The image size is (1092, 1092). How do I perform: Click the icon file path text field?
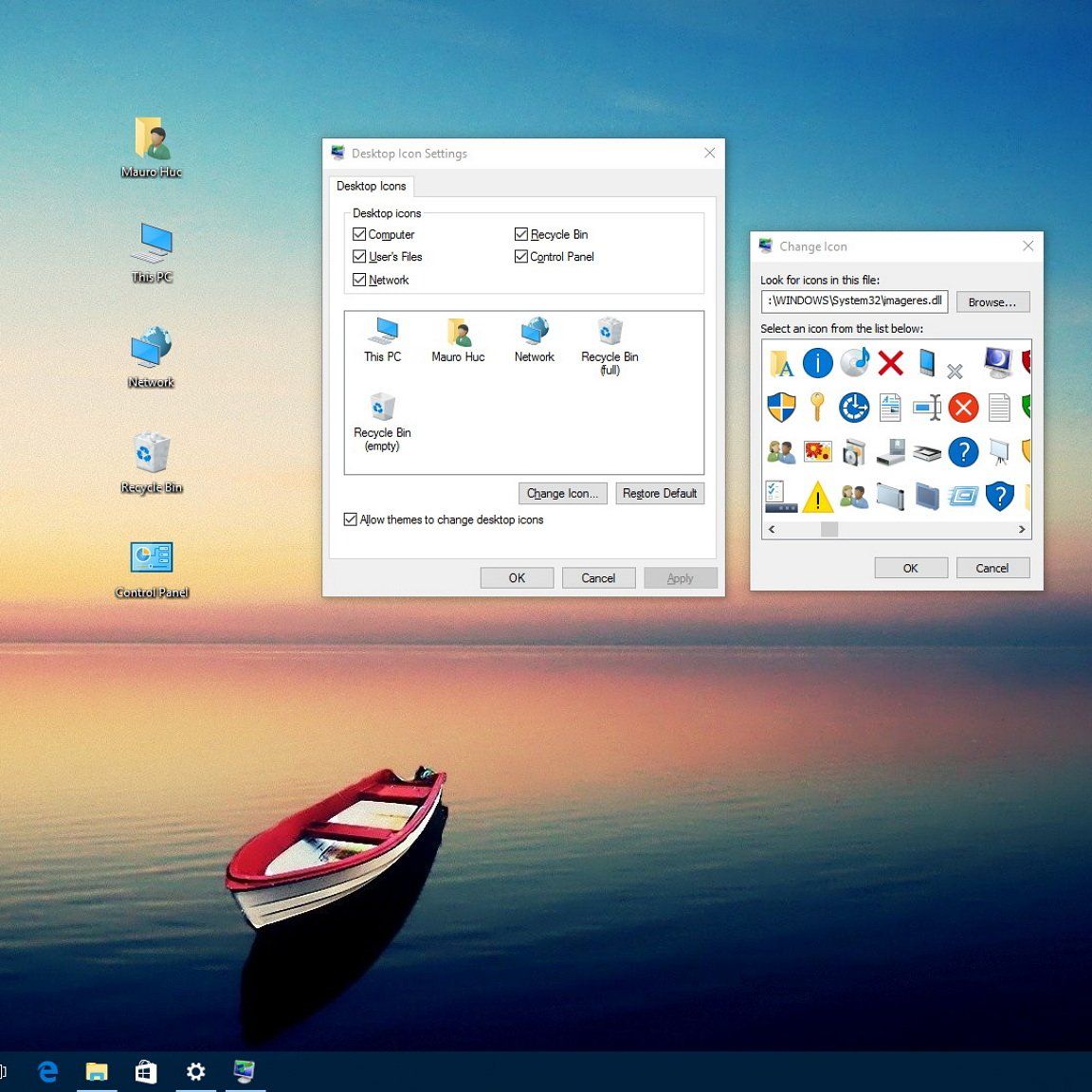pyautogui.click(x=853, y=301)
